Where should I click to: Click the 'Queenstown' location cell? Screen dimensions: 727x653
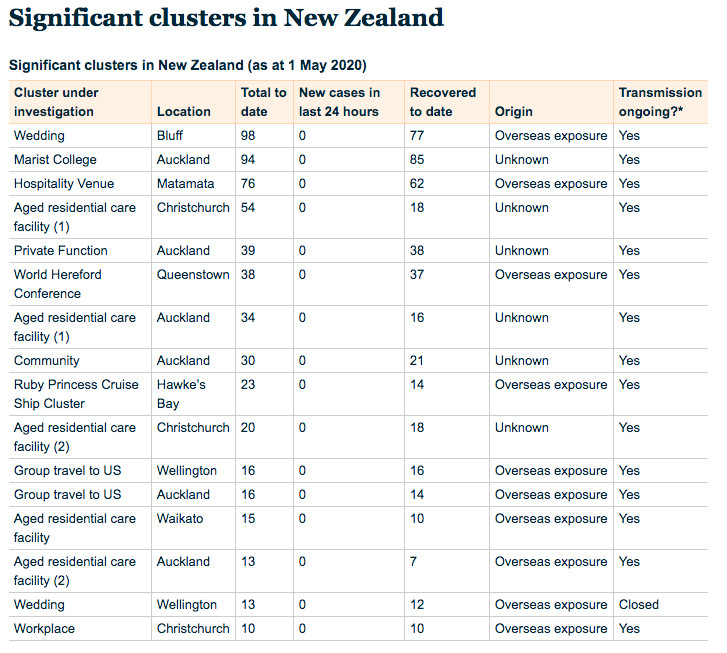coord(193,275)
